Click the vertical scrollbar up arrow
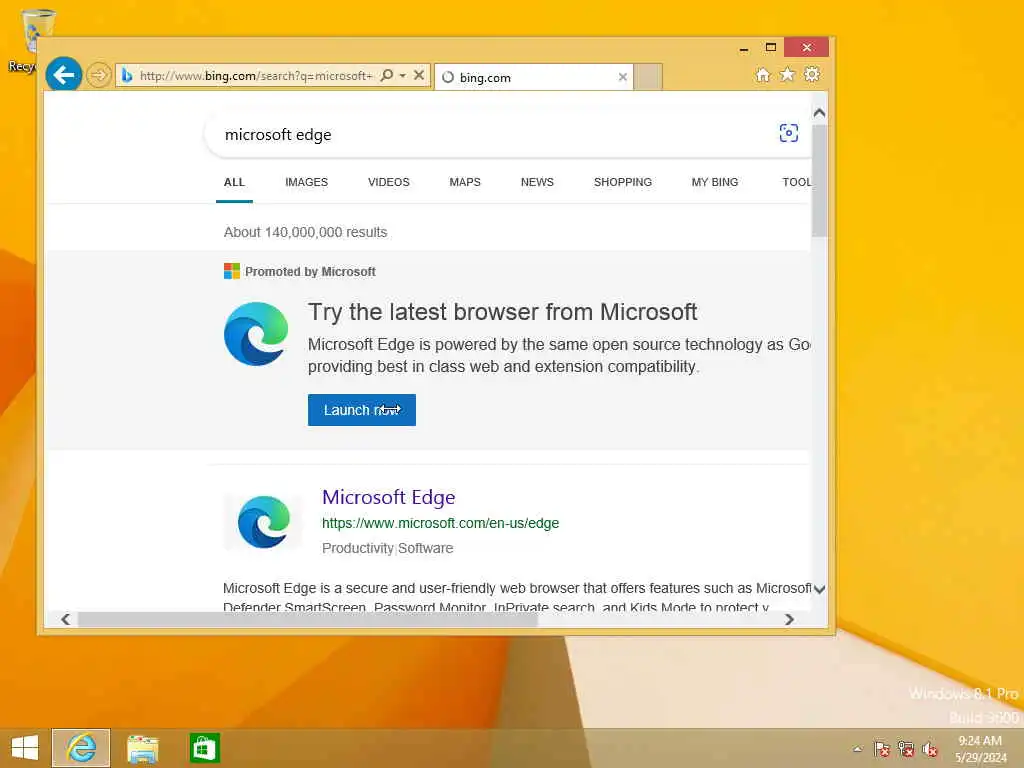This screenshot has height=768, width=1024. (819, 113)
